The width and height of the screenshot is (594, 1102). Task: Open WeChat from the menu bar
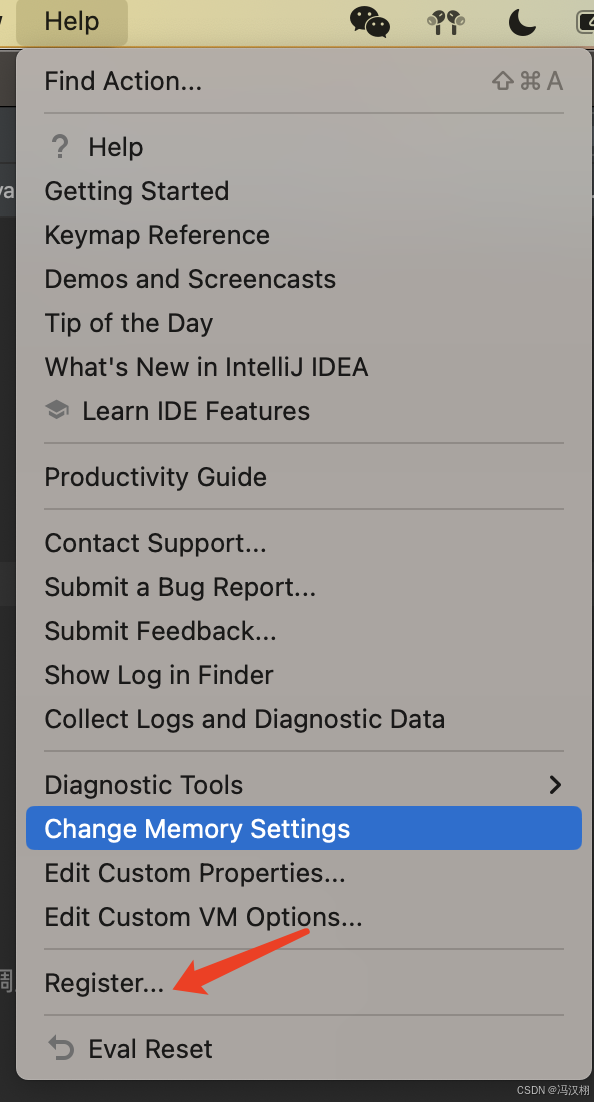[370, 22]
